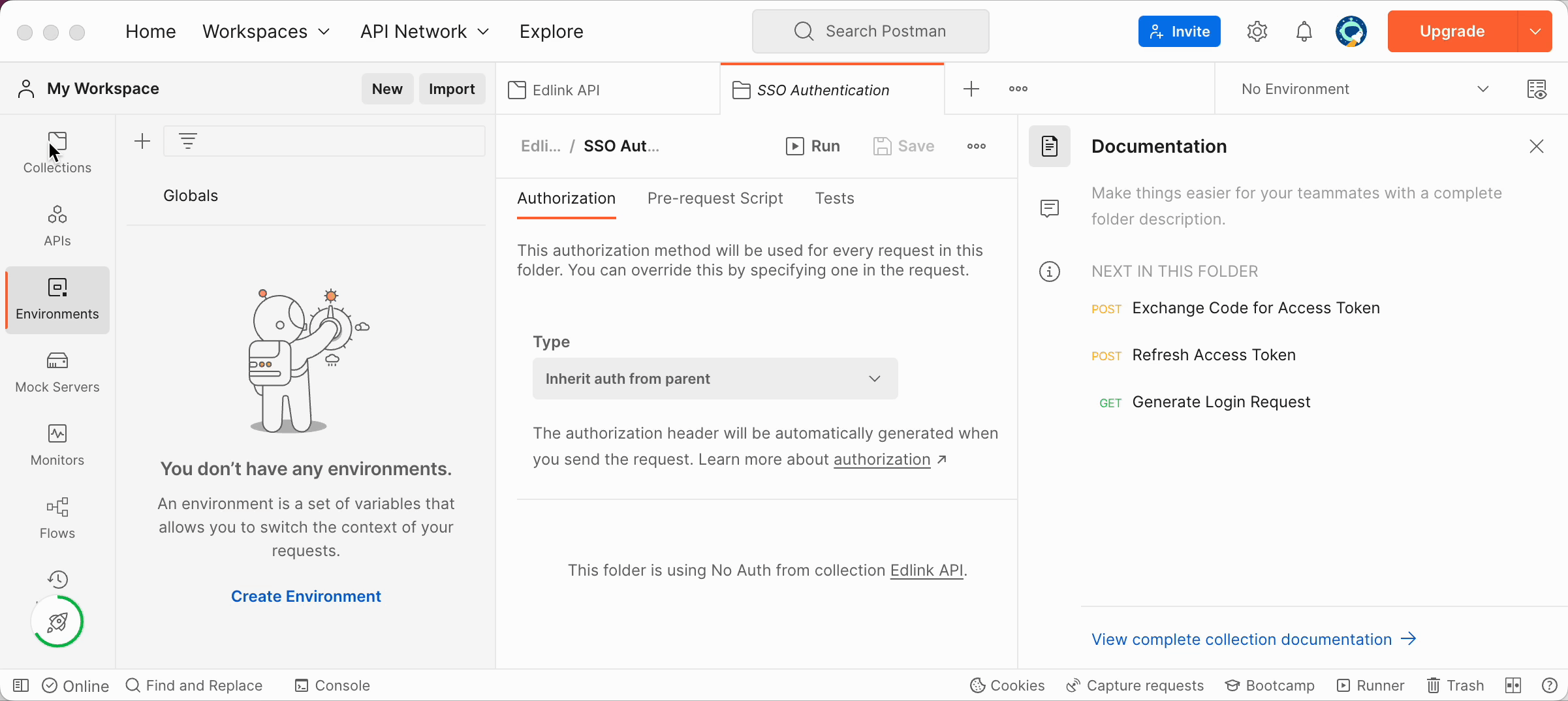The width and height of the screenshot is (1568, 701).
Task: Click the New button
Action: tap(387, 89)
